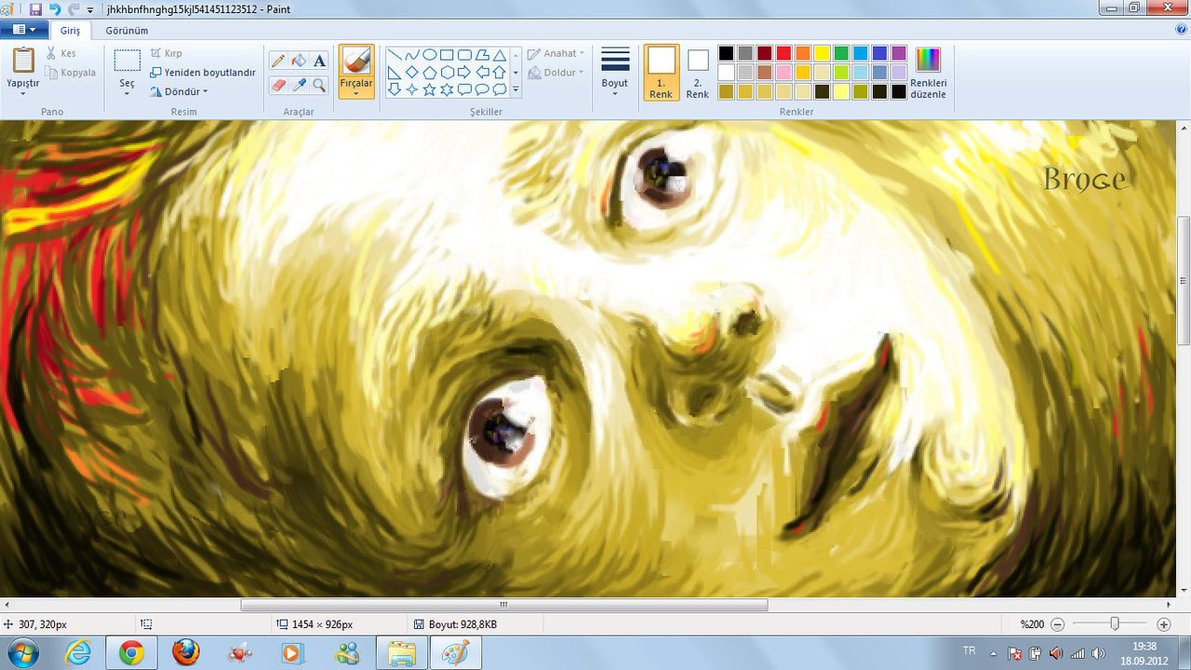Select the Magnifier tool
1191x670 pixels.
[319, 85]
